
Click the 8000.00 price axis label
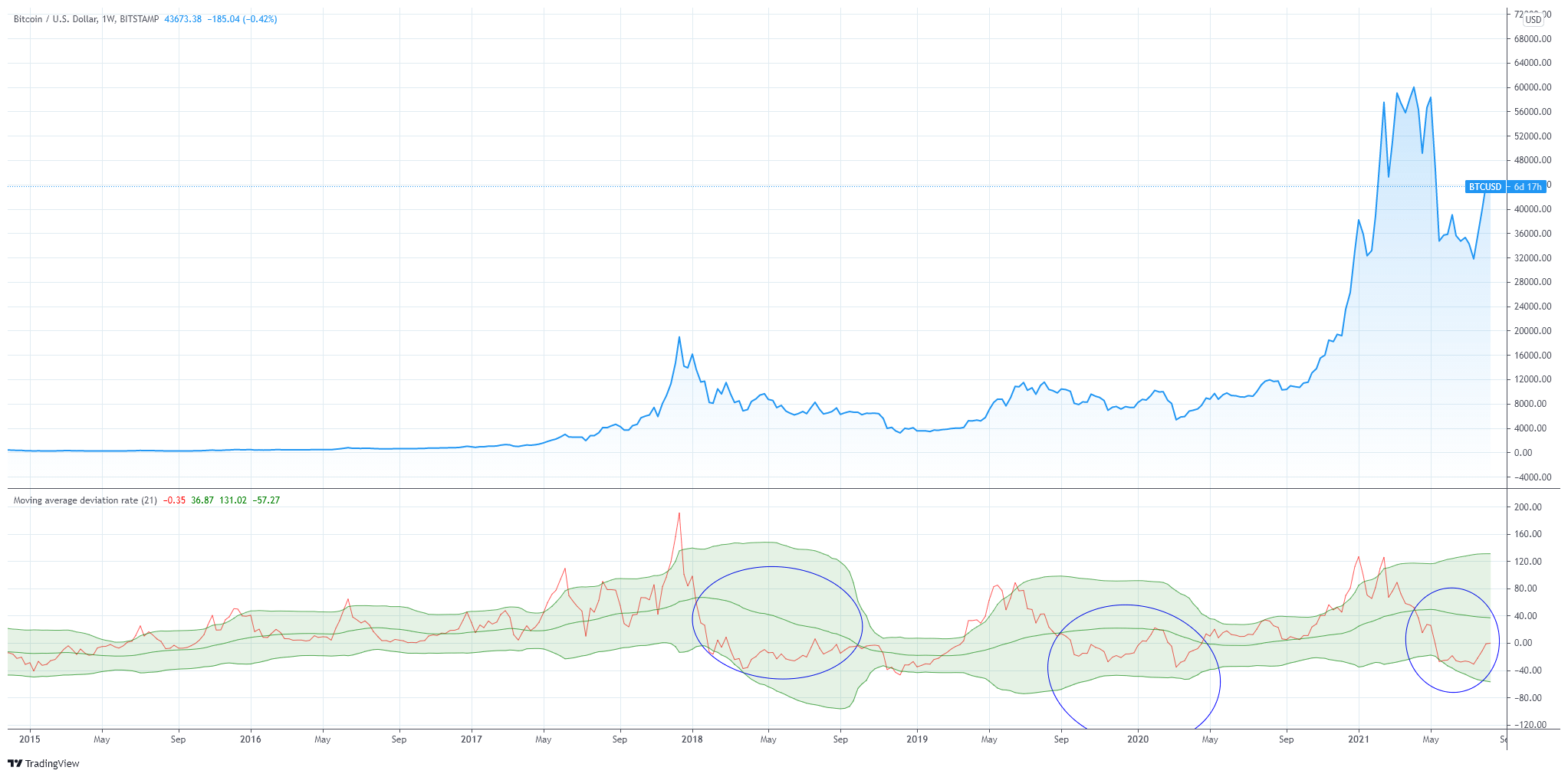pyautogui.click(x=1530, y=404)
